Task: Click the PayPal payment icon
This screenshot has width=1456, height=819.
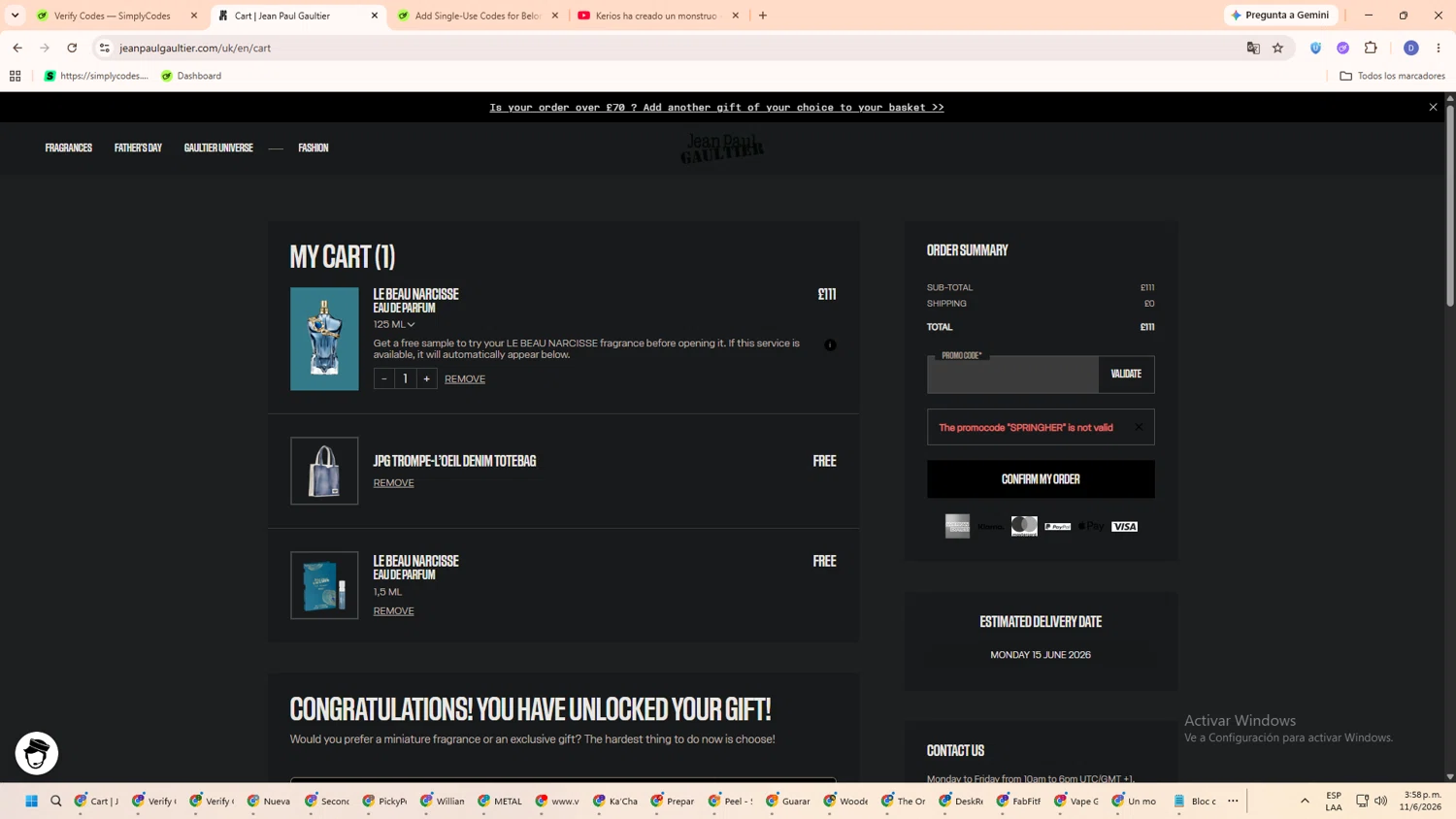Action: [1057, 526]
